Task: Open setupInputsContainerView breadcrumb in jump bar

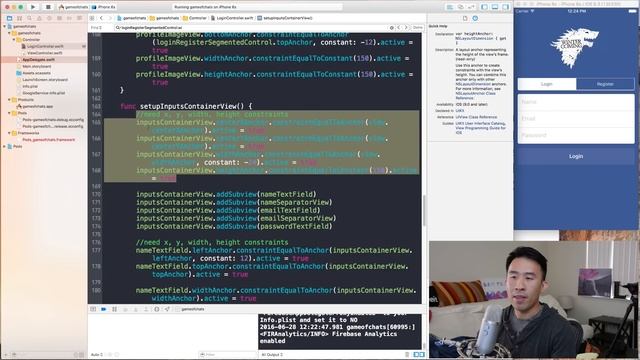Action: [285, 18]
